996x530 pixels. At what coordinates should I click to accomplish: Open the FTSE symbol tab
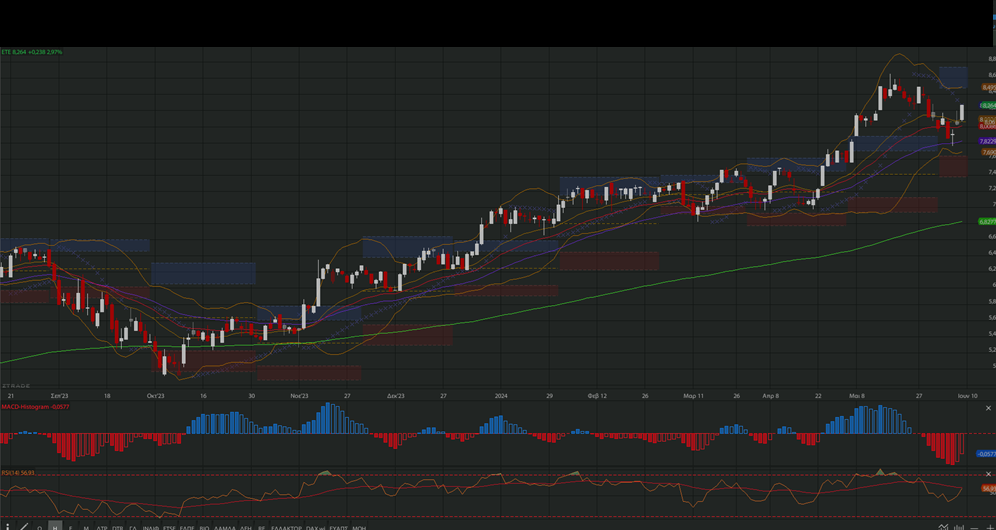point(169,527)
